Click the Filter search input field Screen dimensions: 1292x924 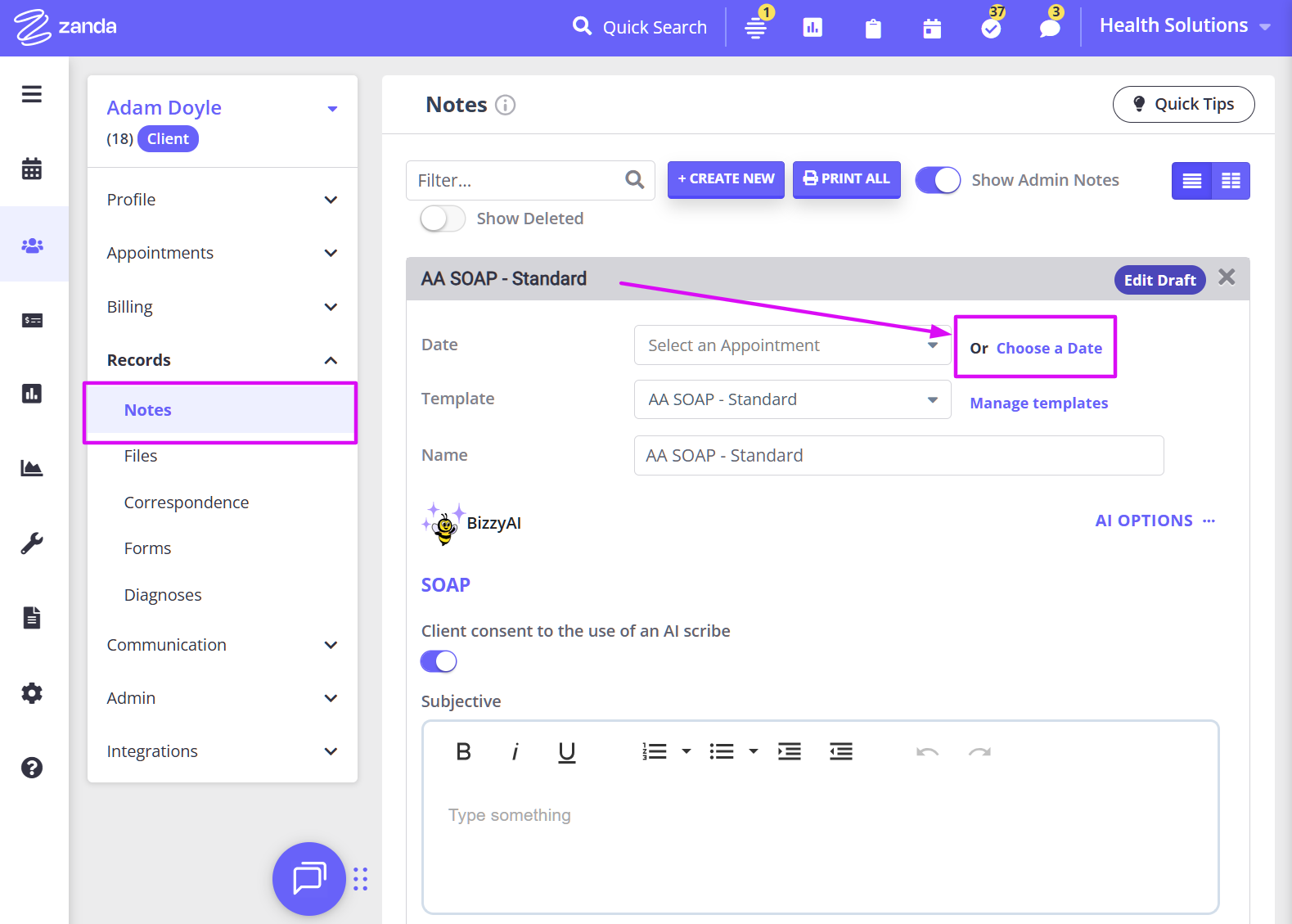click(x=517, y=180)
